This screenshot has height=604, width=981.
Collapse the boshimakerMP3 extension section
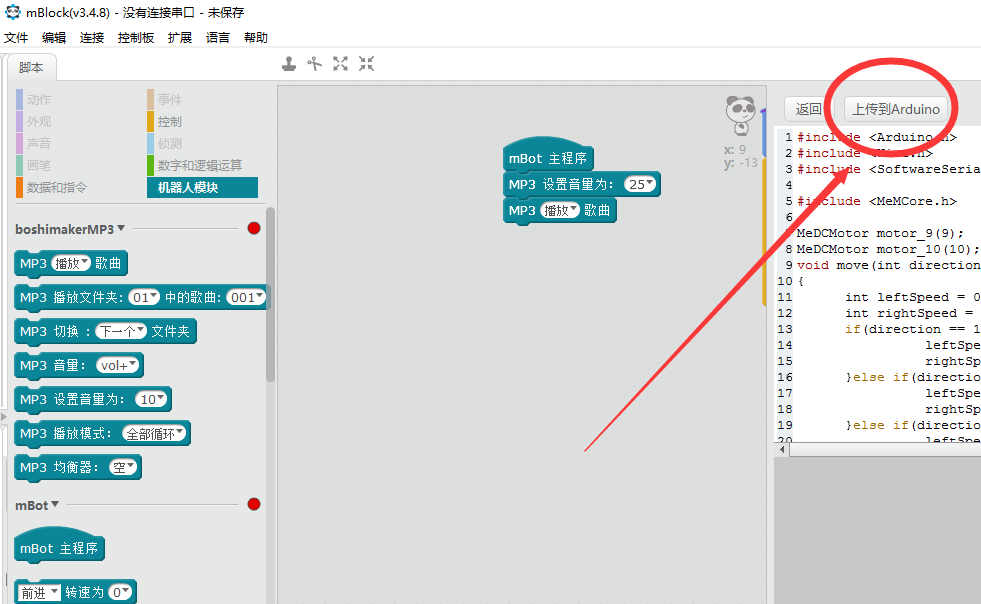pos(121,228)
